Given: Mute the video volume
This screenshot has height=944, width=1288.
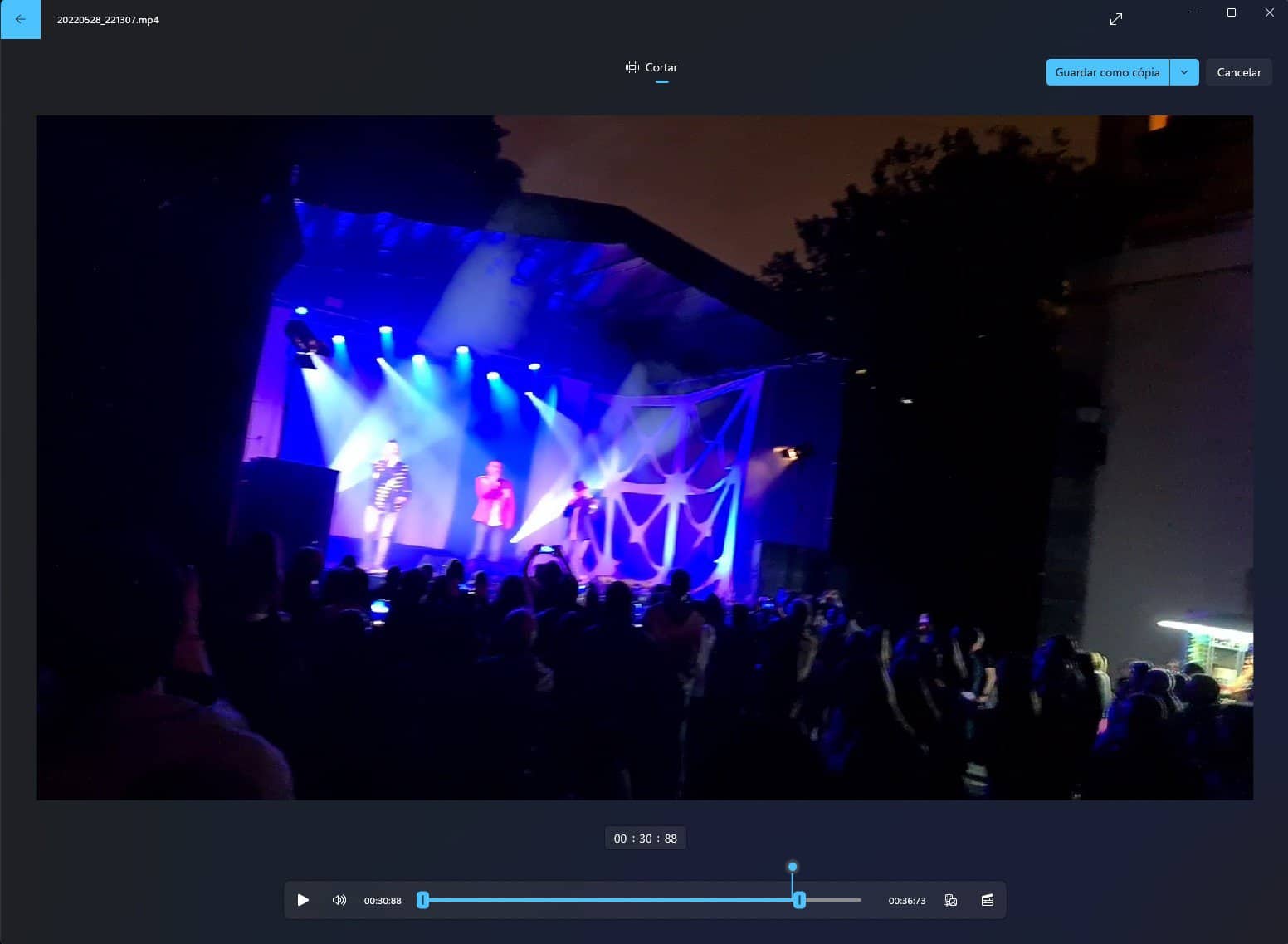Looking at the screenshot, I should (339, 900).
